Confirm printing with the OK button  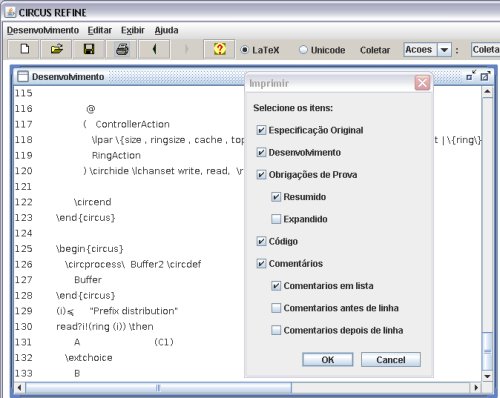point(328,360)
